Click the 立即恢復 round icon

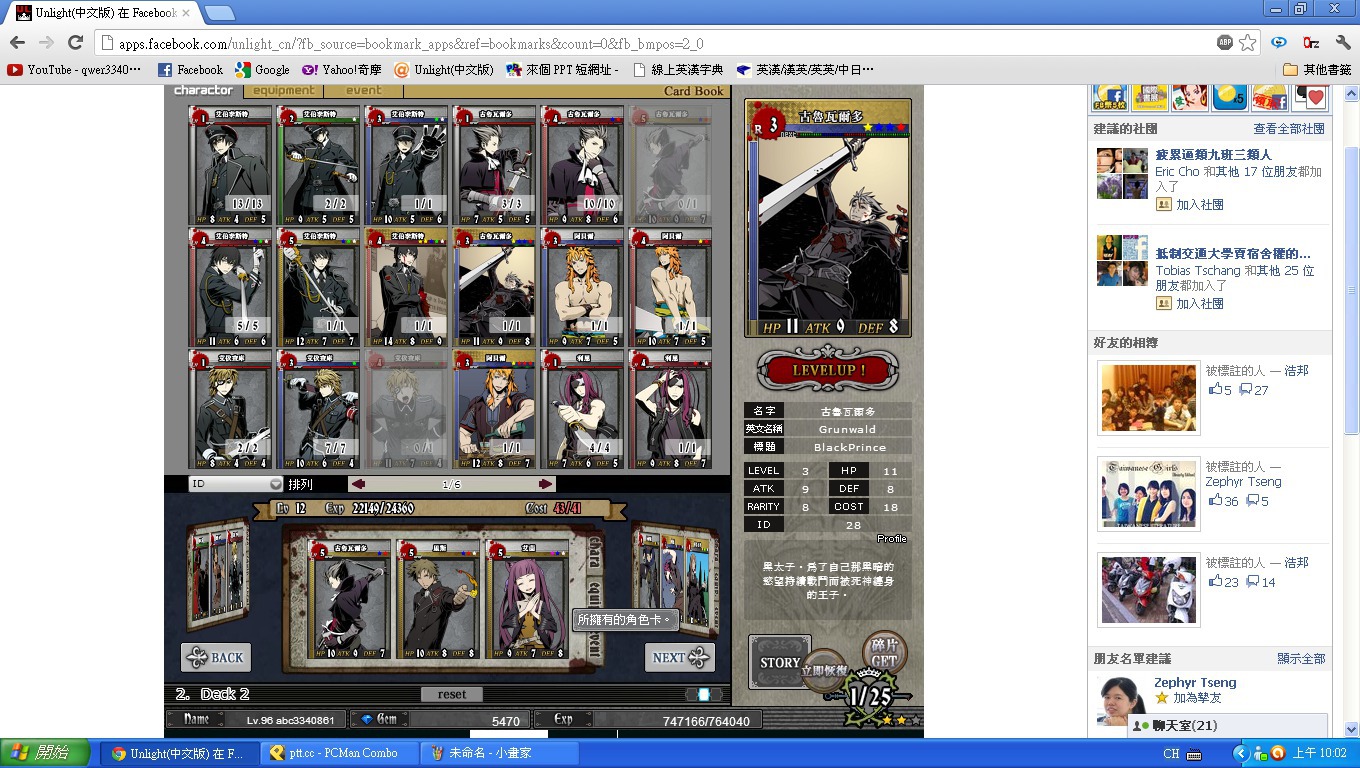pyautogui.click(x=824, y=671)
